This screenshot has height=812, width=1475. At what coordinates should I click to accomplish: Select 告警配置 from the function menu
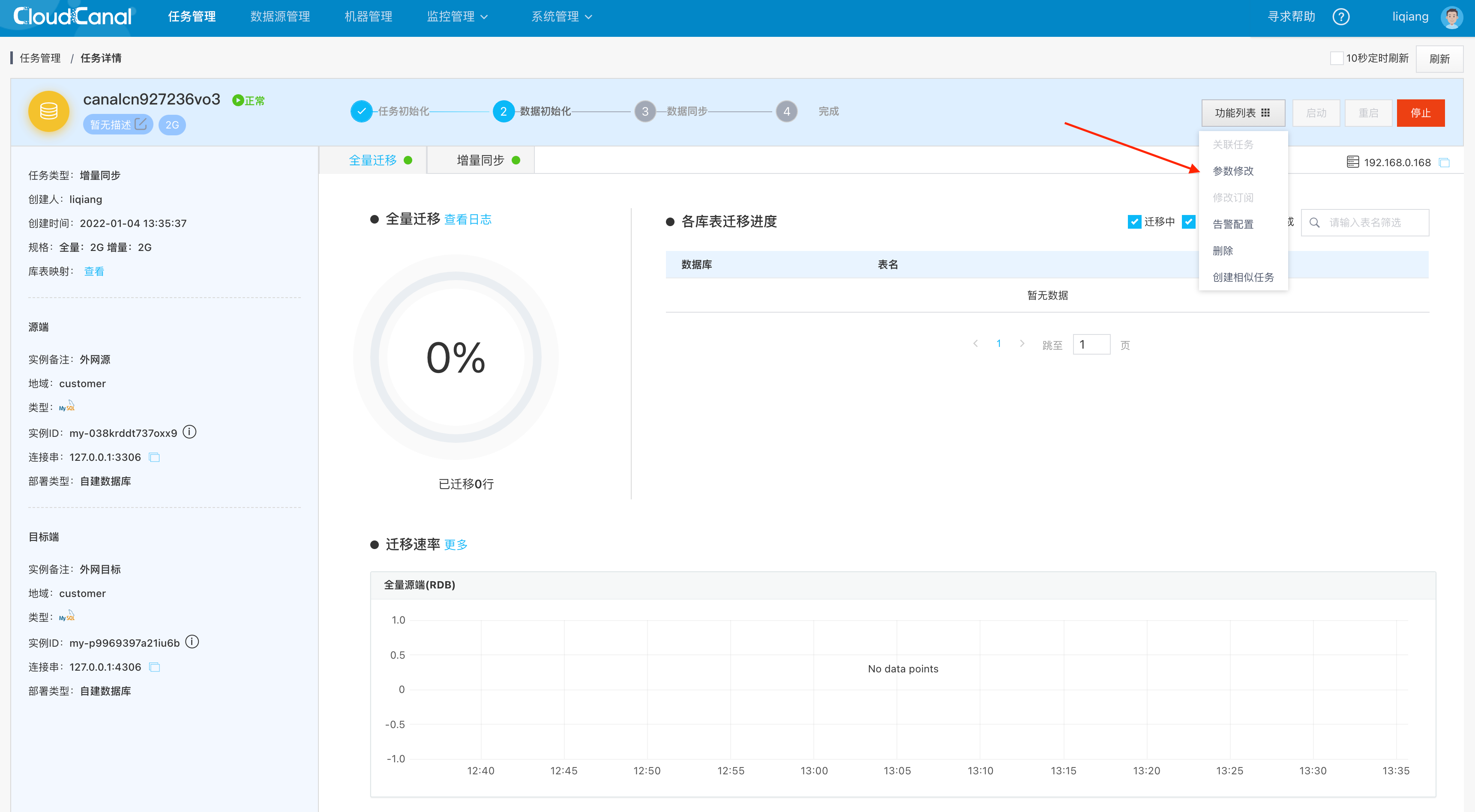click(1244, 224)
